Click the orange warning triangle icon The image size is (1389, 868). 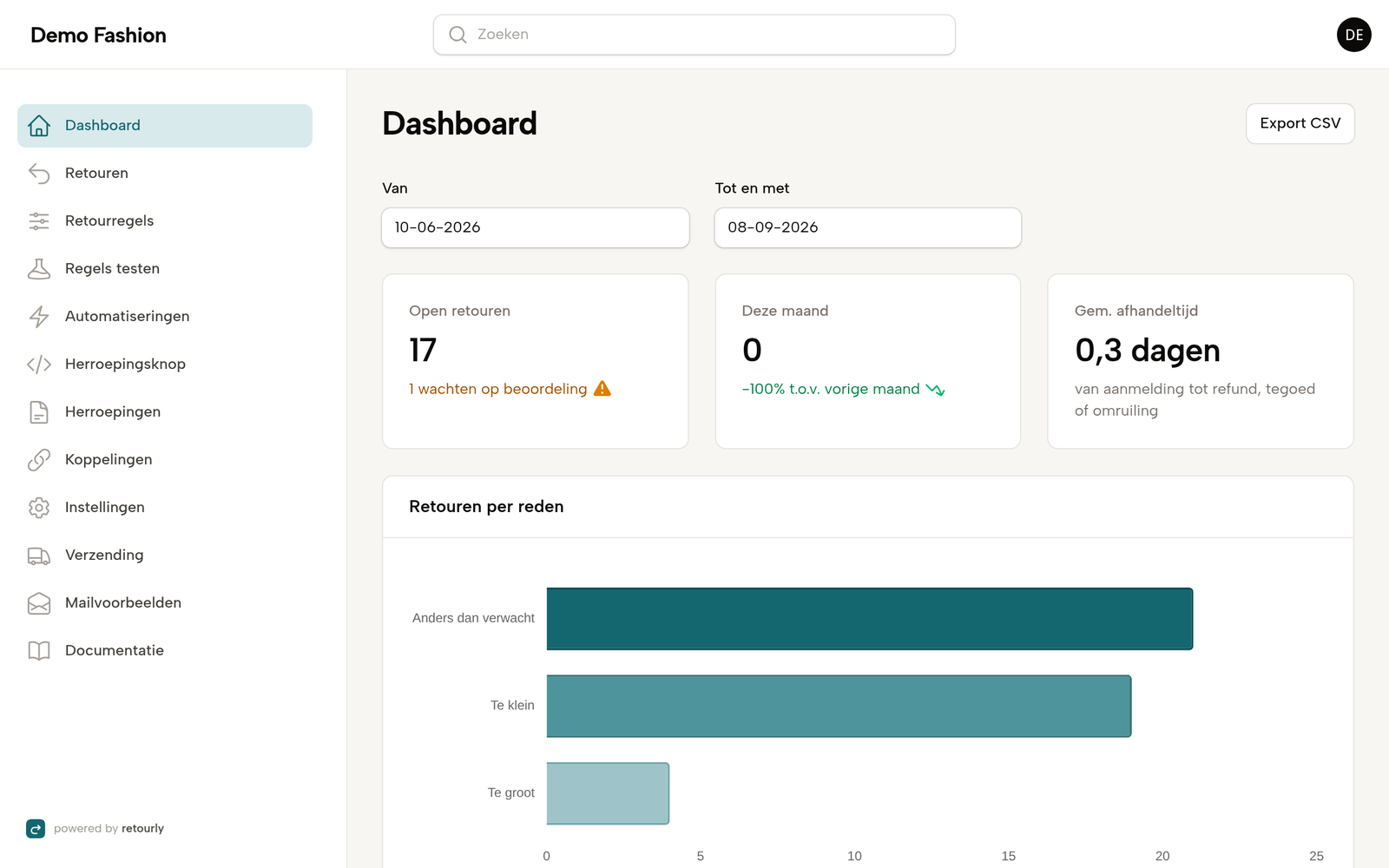pos(602,389)
